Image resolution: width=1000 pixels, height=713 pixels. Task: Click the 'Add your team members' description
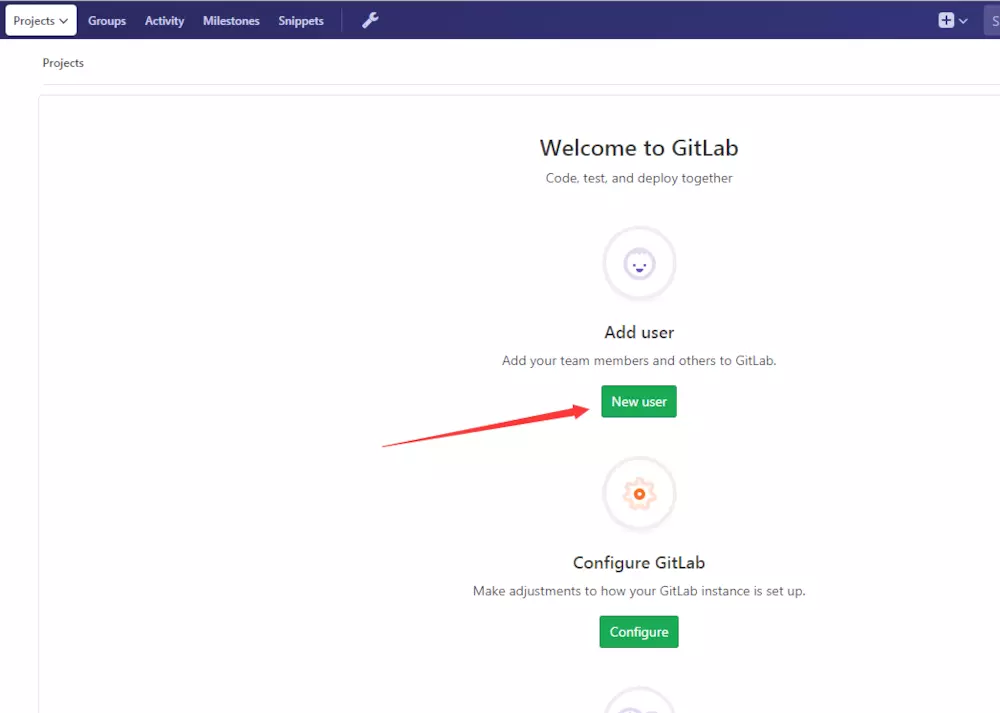pos(639,360)
